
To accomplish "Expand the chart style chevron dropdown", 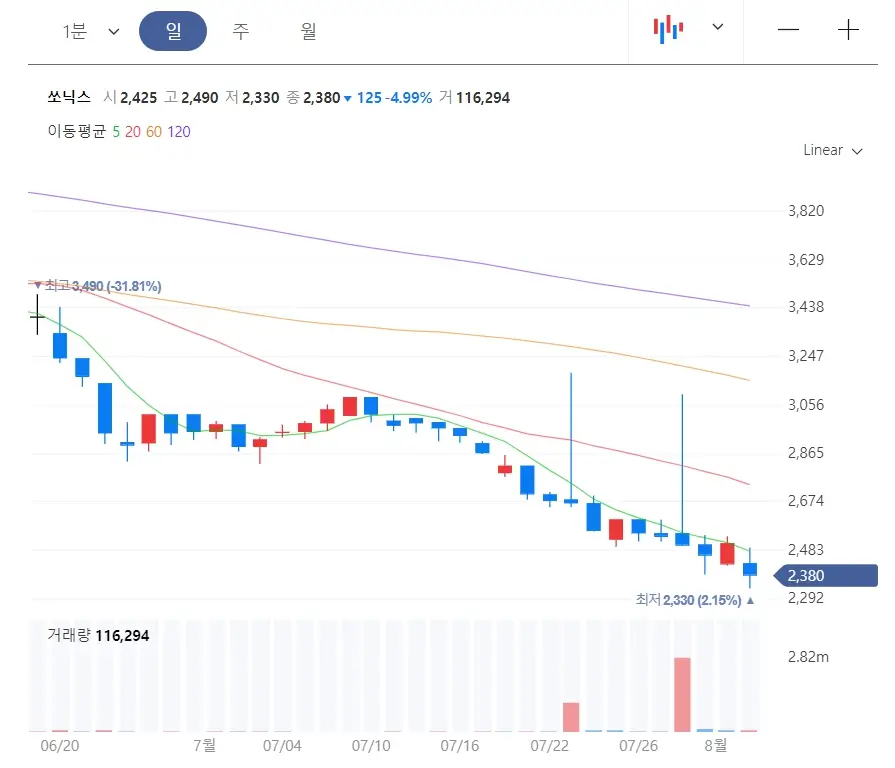I will coord(717,28).
